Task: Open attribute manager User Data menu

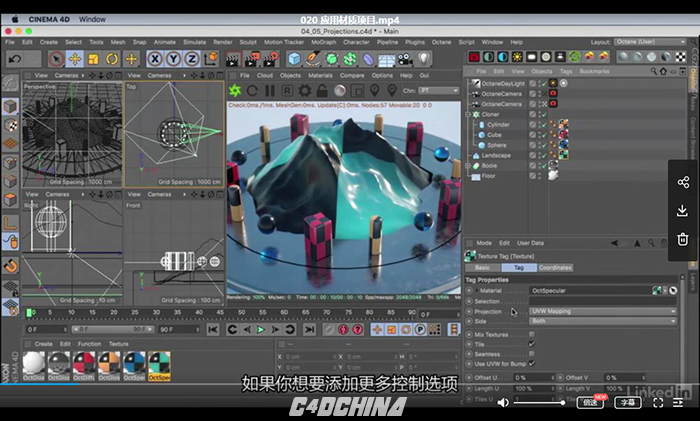Action: [x=530, y=243]
